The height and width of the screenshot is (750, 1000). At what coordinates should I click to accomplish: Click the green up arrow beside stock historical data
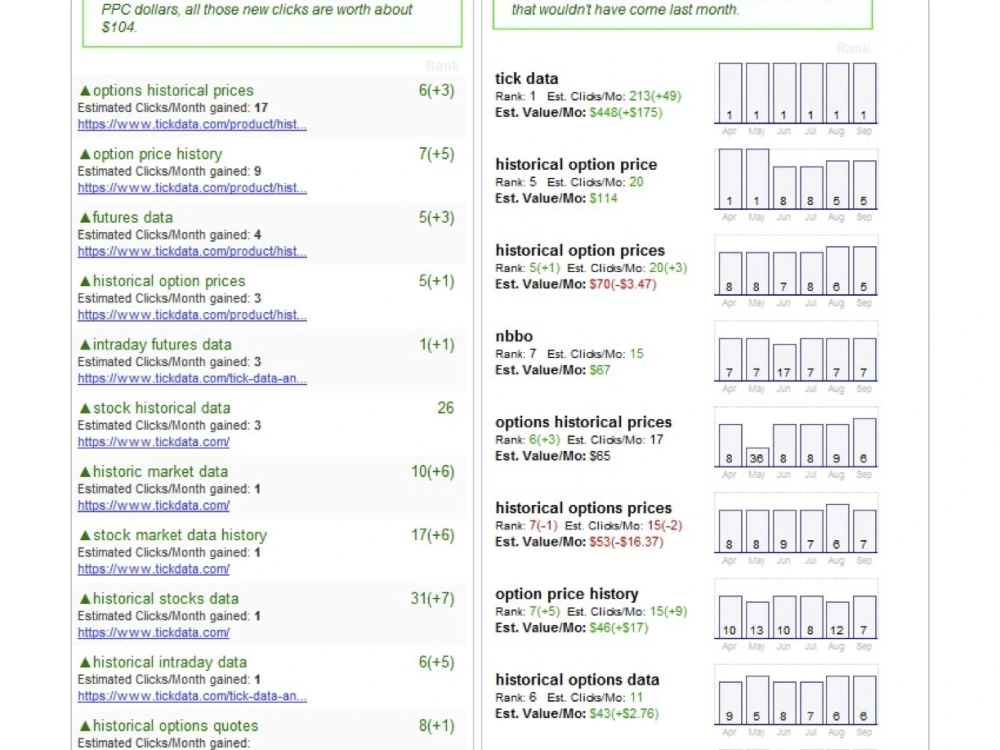85,409
